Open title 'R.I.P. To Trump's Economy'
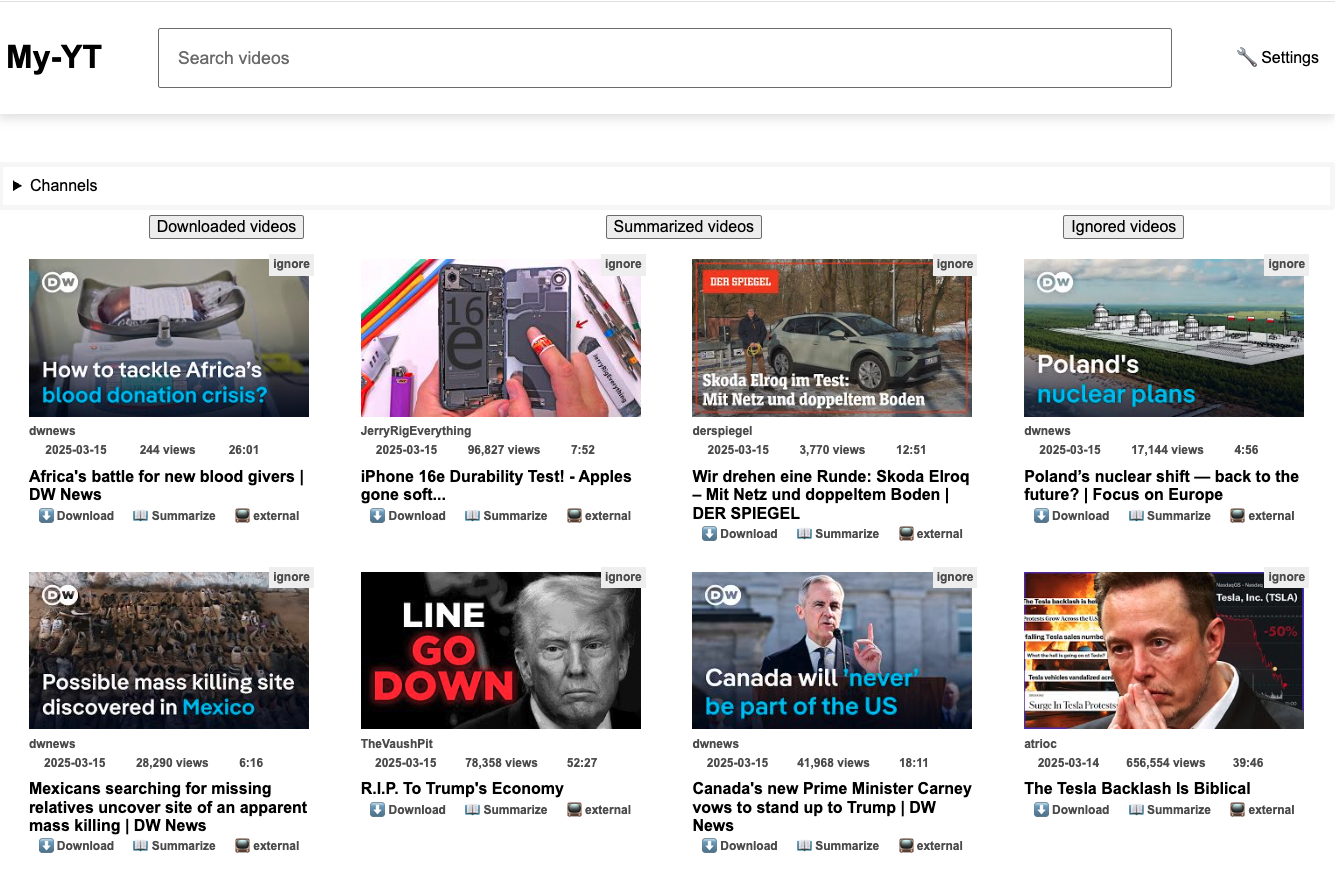Screen dimensions: 1335x873 (x=462, y=789)
